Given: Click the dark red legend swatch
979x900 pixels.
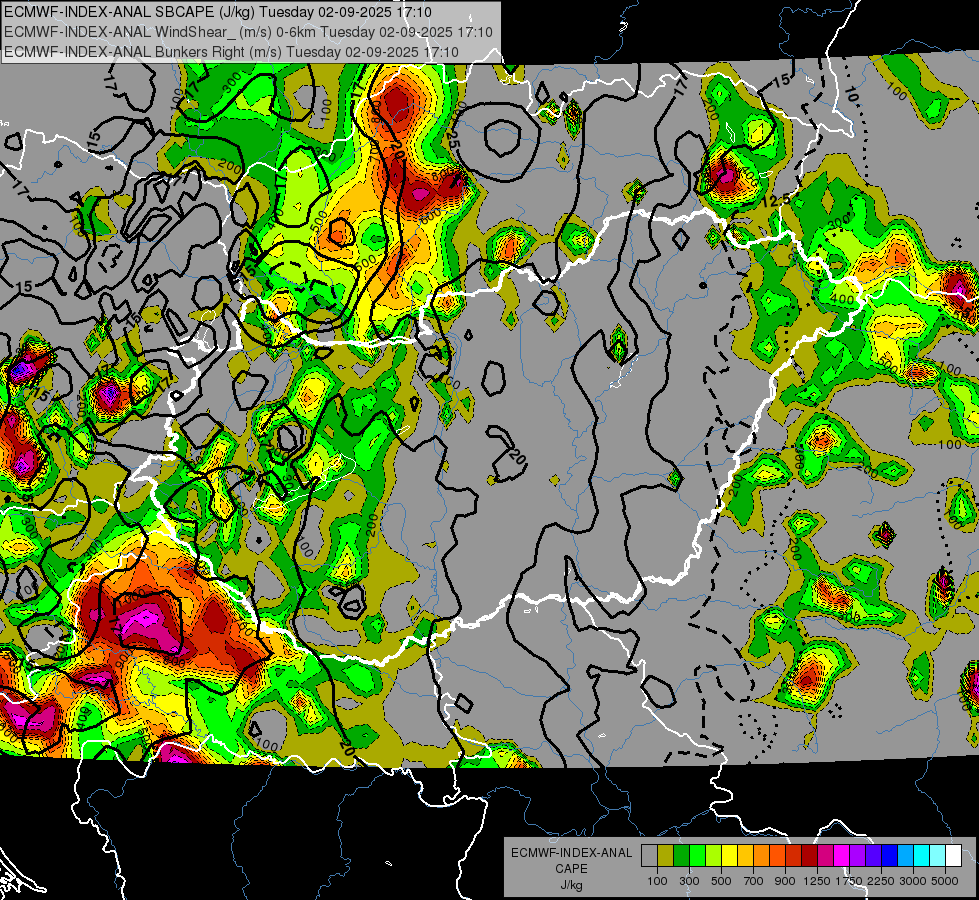Looking at the screenshot, I should [x=810, y=856].
